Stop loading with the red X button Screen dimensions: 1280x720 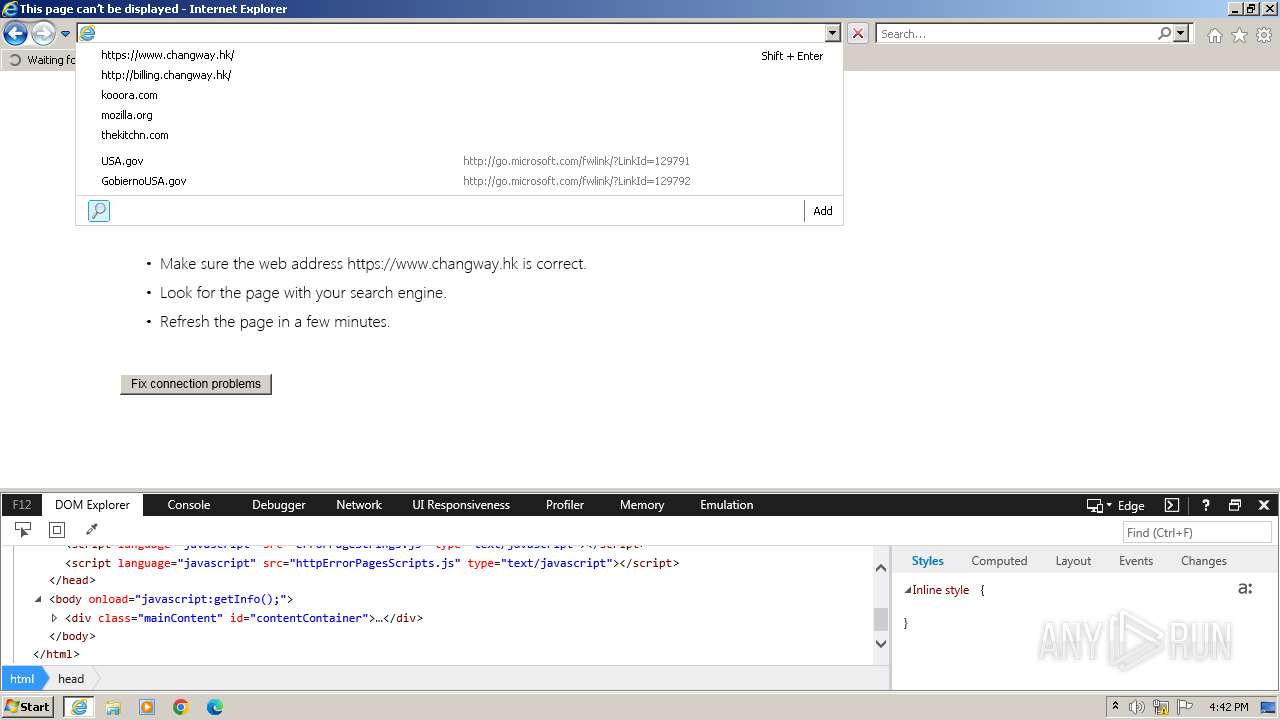click(858, 33)
